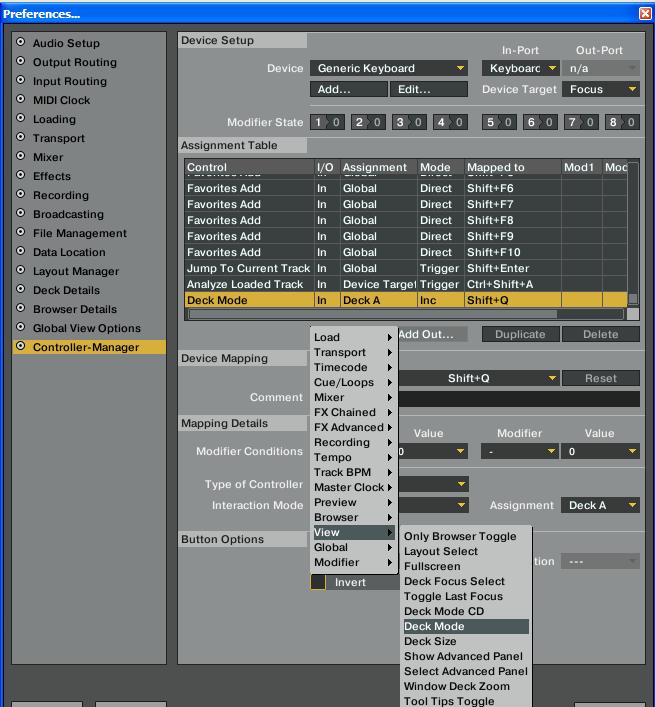Click the Edit... device button

click(429, 89)
